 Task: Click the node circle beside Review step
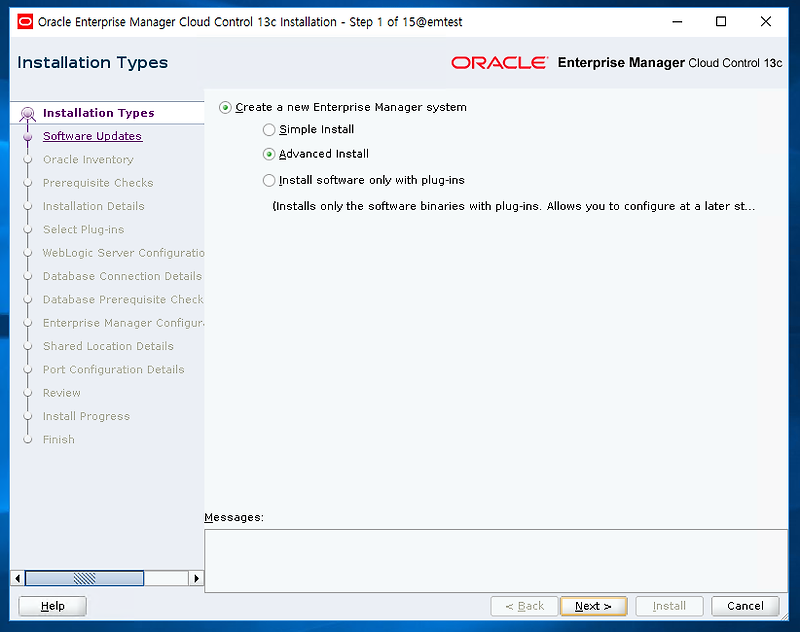click(28, 392)
